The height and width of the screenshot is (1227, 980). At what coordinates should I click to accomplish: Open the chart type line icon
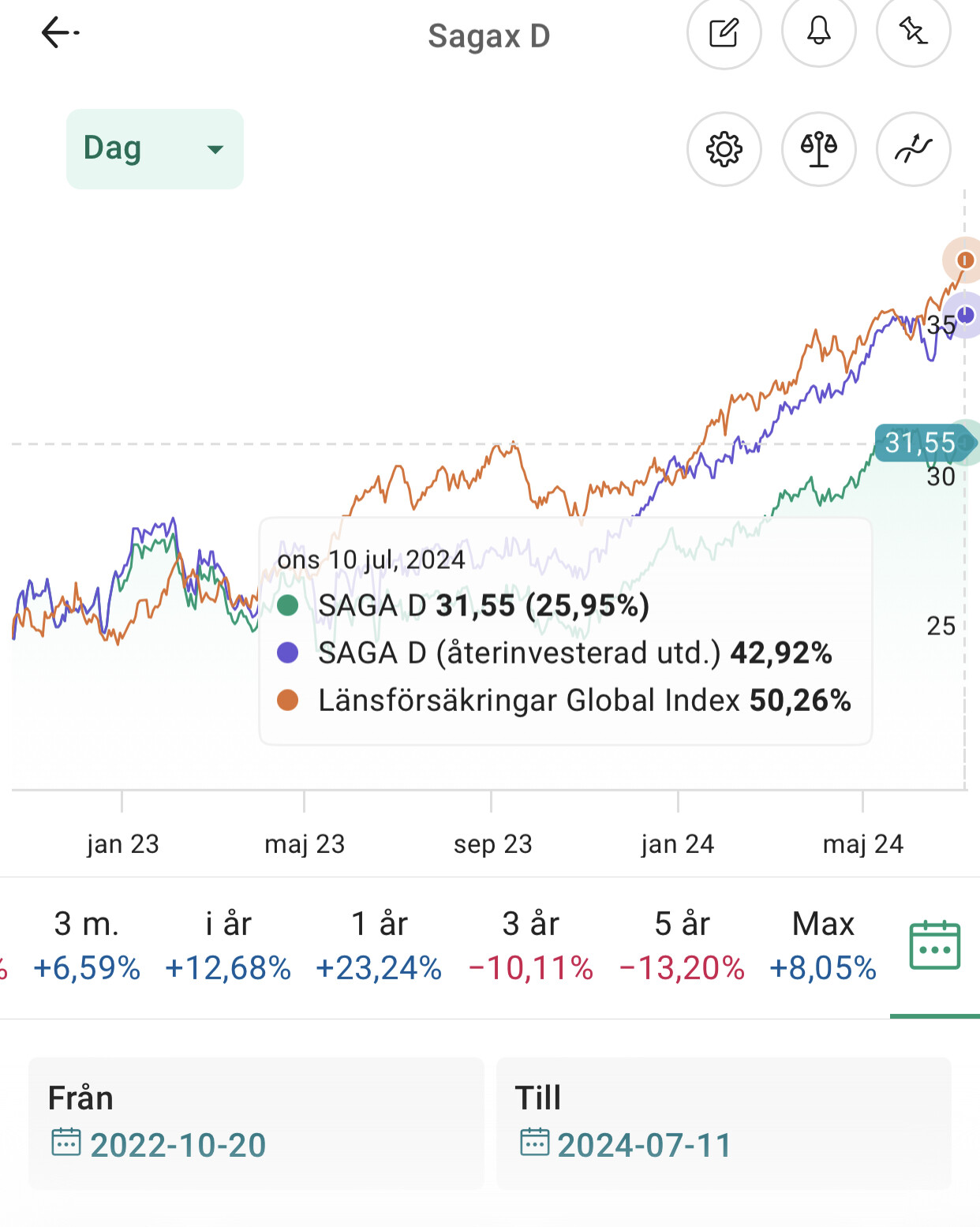(x=913, y=149)
